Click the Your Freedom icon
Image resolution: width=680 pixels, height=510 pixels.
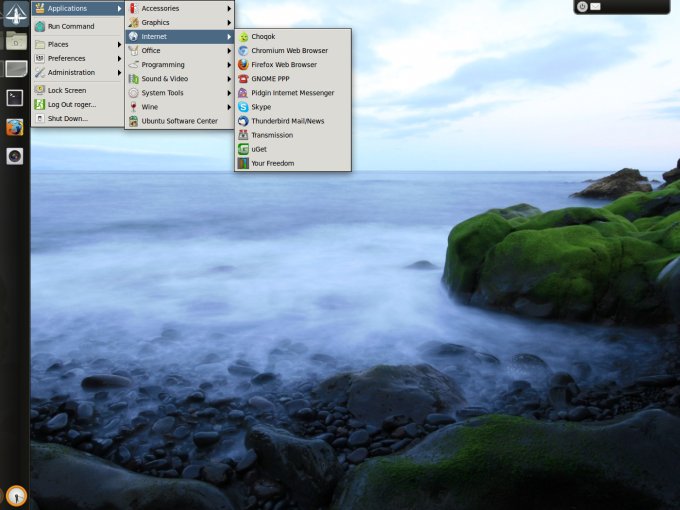click(x=243, y=163)
